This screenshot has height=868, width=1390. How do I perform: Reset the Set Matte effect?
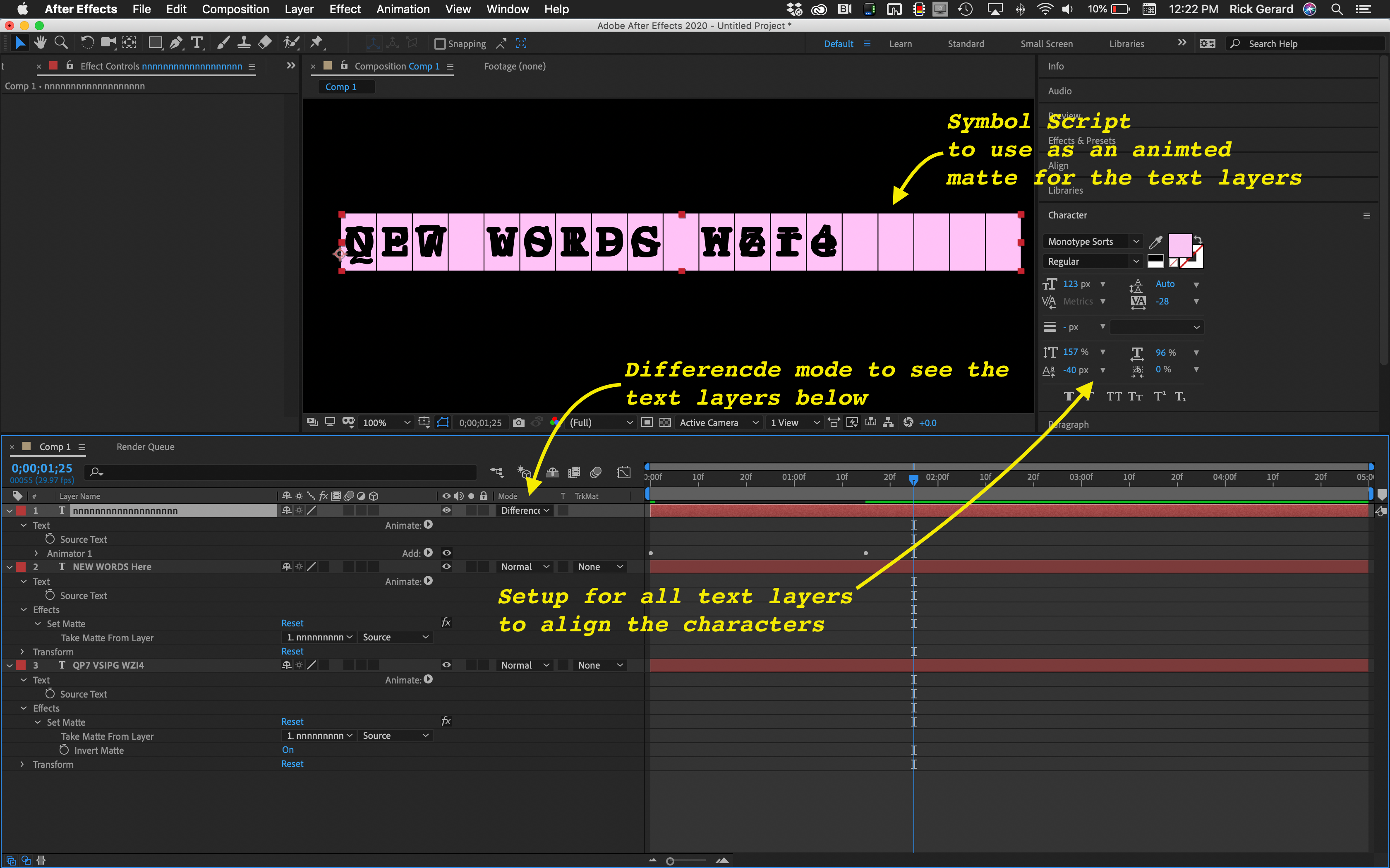point(292,623)
